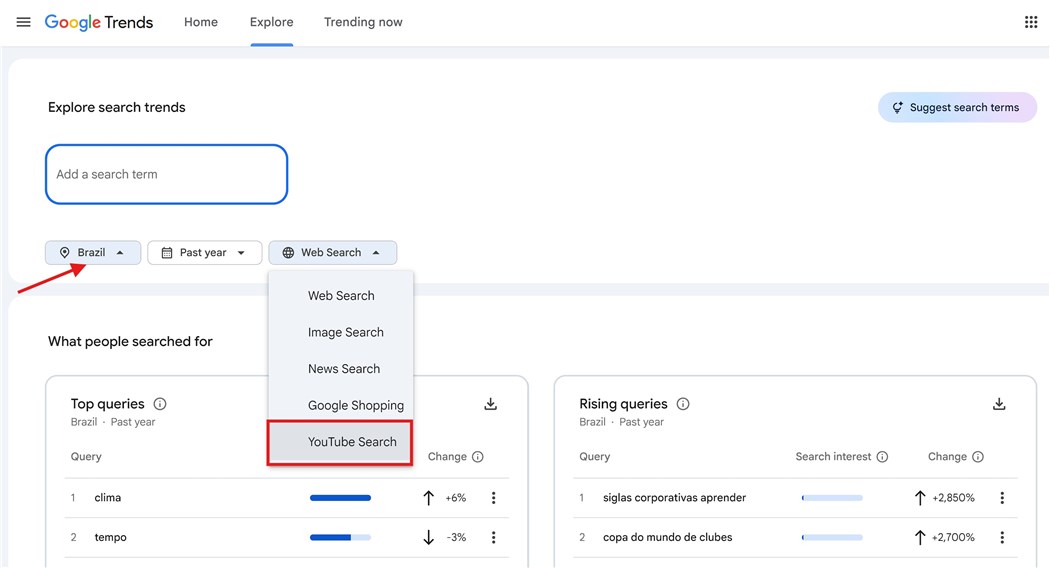1050x568 pixels.
Task: Click the Rising queries Query column header
Action: pos(595,457)
